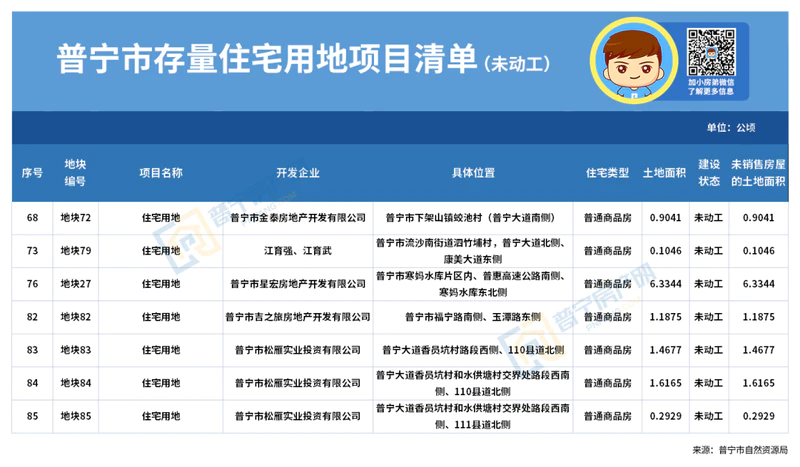Click the 开发企业 column header
This screenshot has height=467, width=800.
pos(296,172)
